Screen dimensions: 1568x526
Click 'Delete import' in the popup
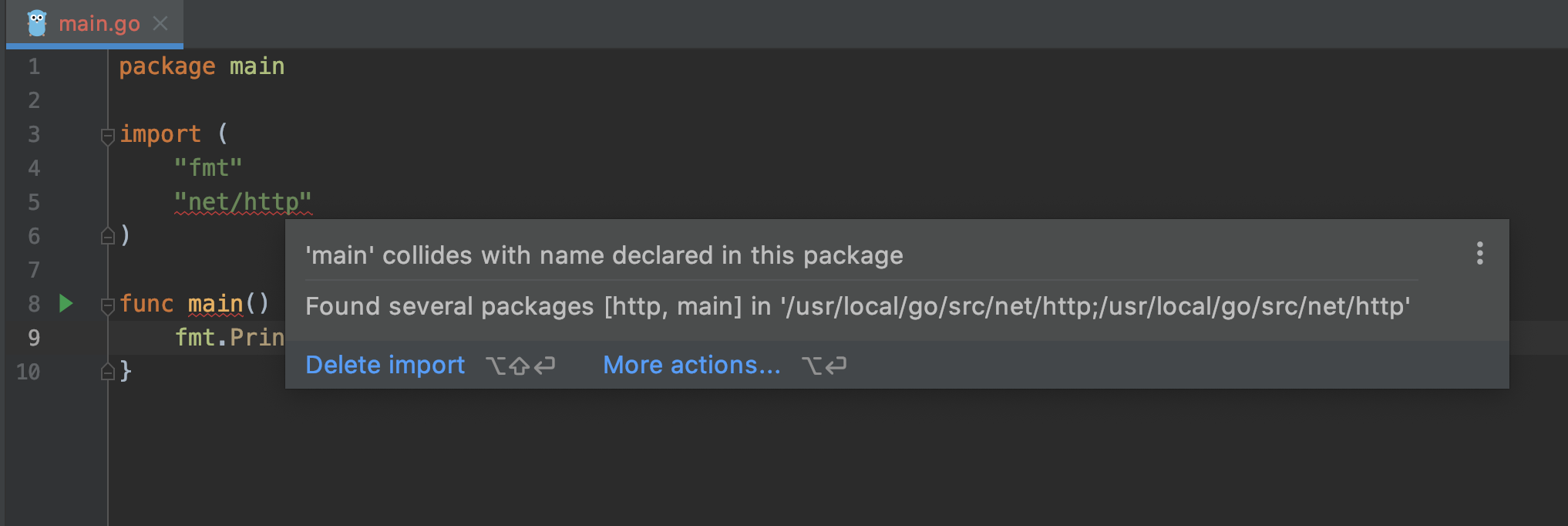click(385, 365)
